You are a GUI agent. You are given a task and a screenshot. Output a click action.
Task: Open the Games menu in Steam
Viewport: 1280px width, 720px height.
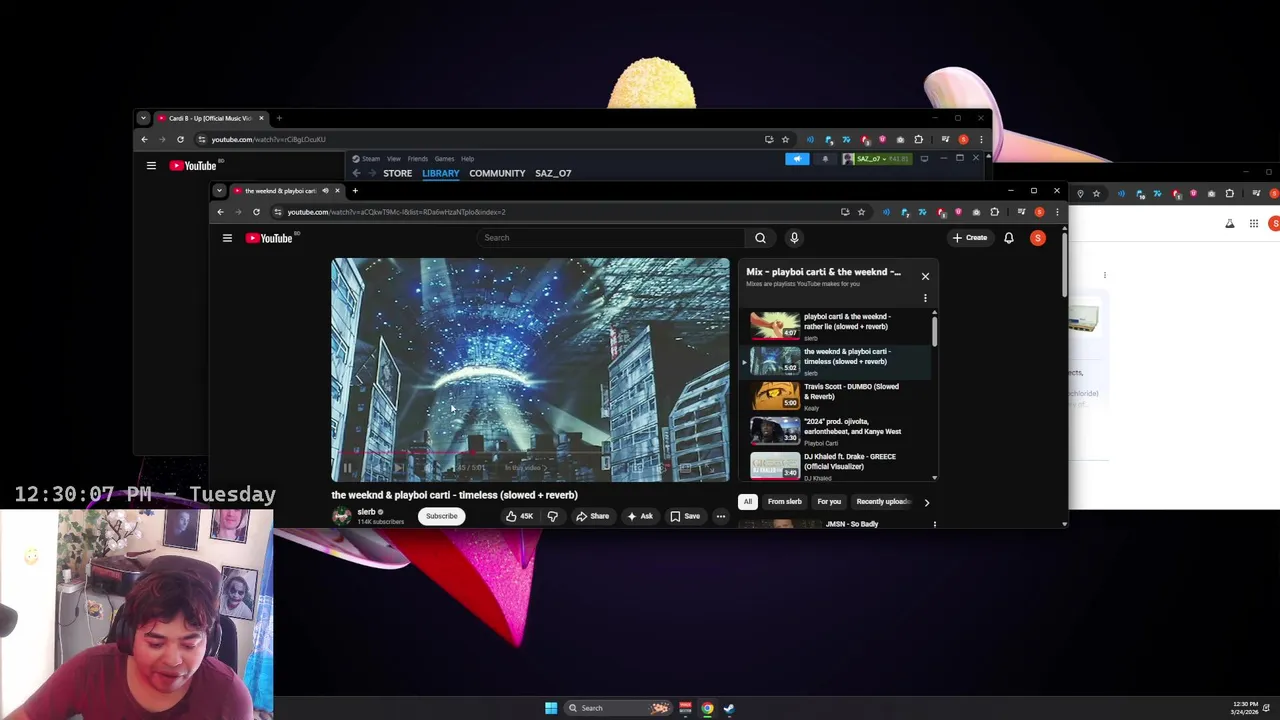coord(444,159)
